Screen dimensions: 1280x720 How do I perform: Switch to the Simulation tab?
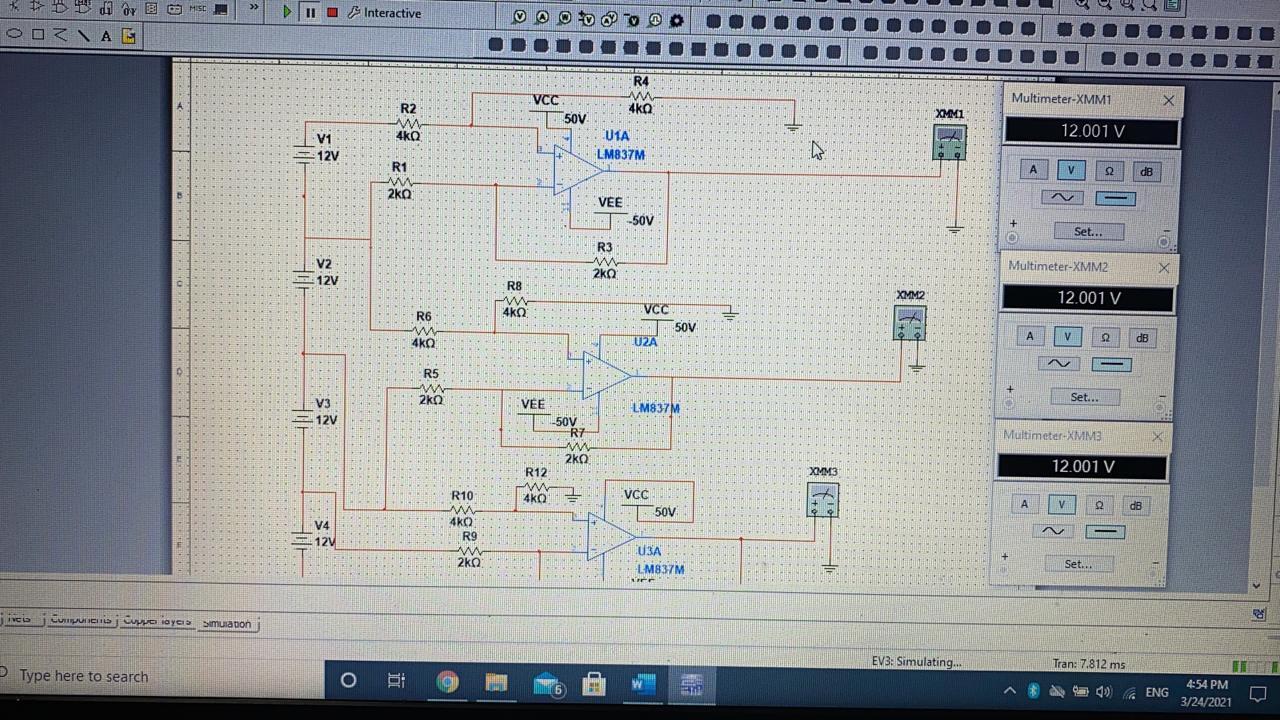coord(228,623)
